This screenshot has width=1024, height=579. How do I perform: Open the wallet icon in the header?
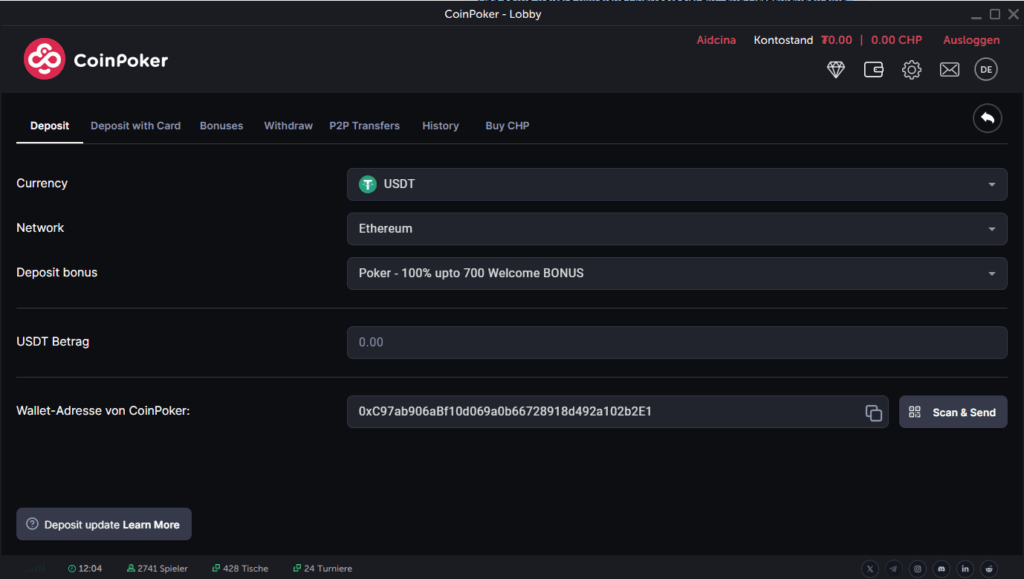tap(873, 70)
